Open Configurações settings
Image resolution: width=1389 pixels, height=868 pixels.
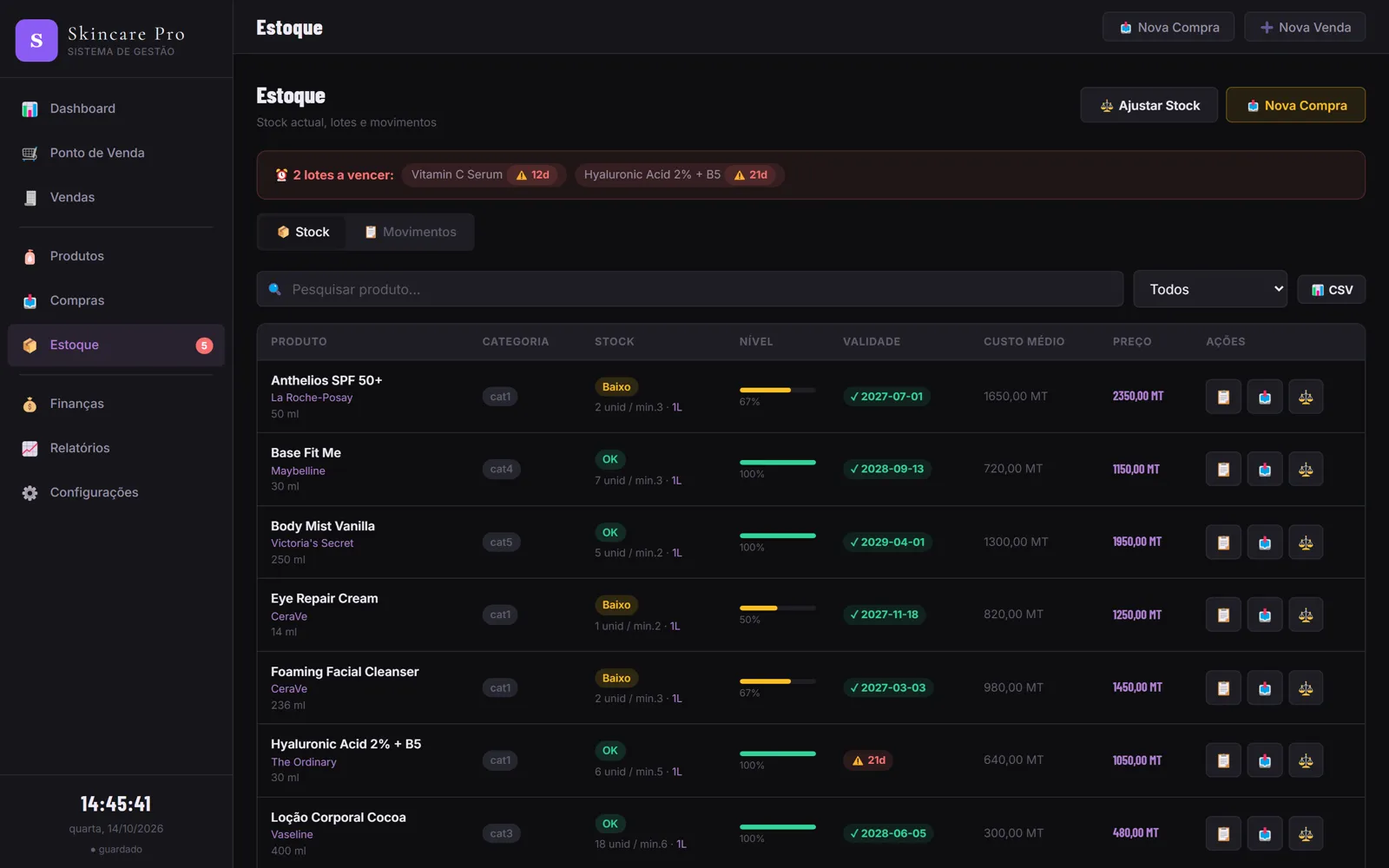(x=116, y=492)
